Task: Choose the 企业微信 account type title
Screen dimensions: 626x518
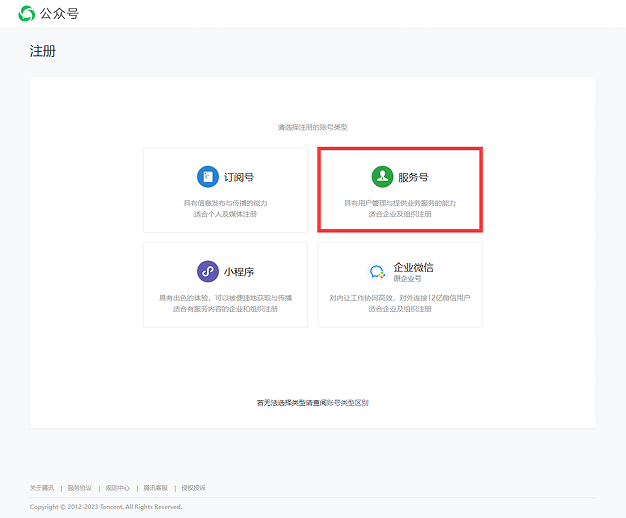Action: pyautogui.click(x=413, y=267)
